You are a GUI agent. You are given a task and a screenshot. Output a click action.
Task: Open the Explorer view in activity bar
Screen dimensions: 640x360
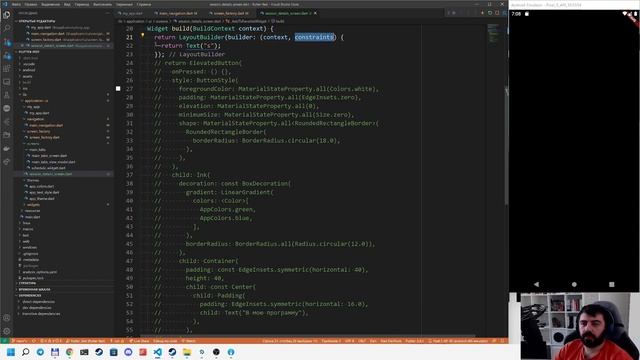point(7,15)
